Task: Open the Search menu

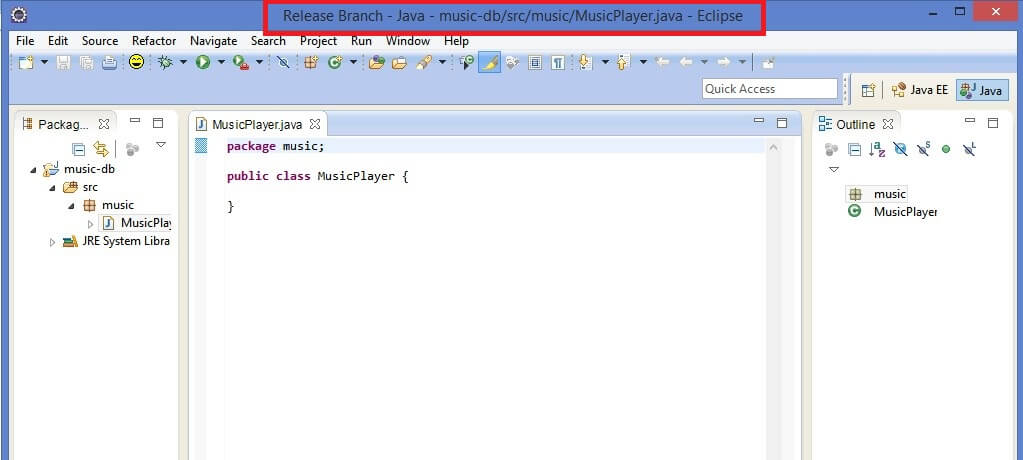Action: point(268,40)
